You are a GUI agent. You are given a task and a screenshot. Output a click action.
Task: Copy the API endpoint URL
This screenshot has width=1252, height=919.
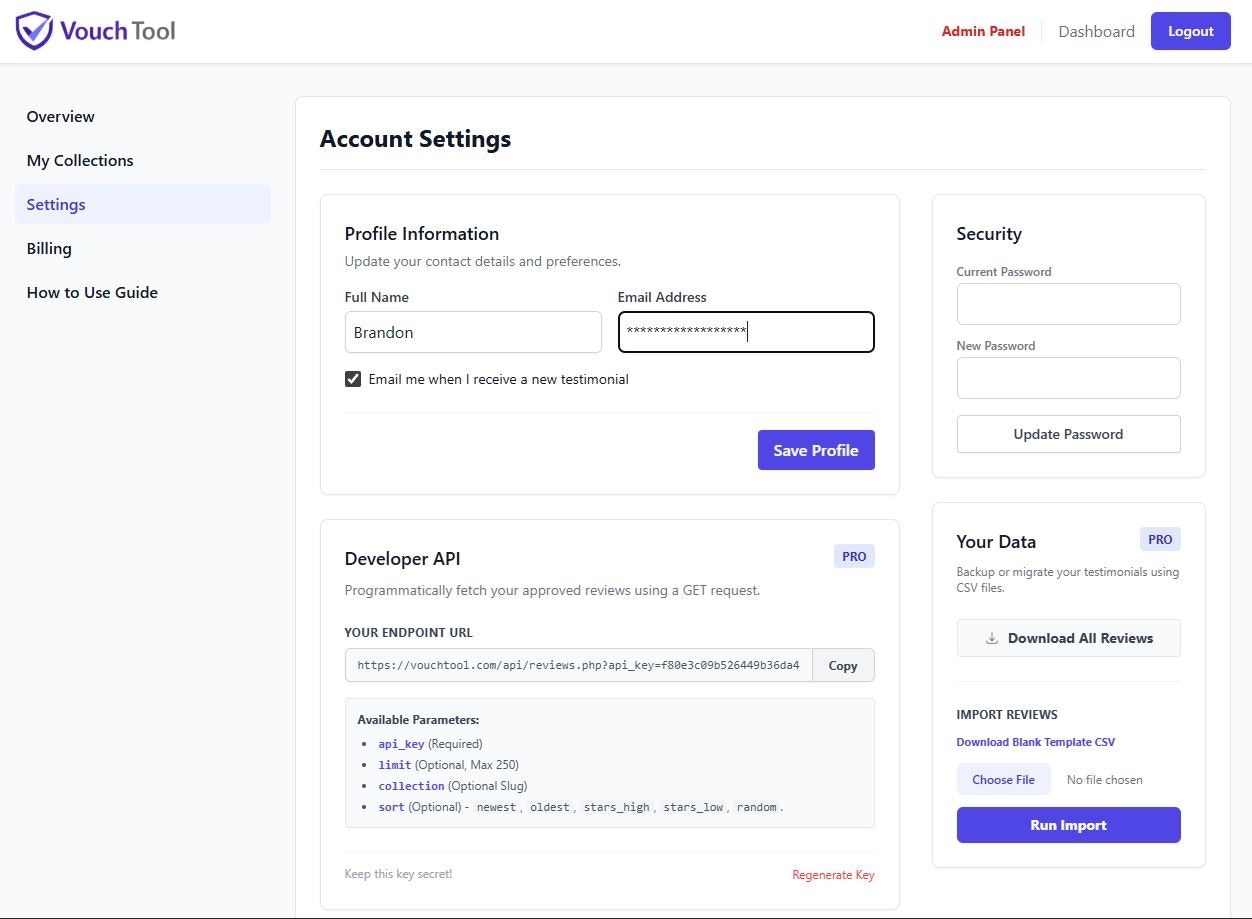tap(843, 665)
